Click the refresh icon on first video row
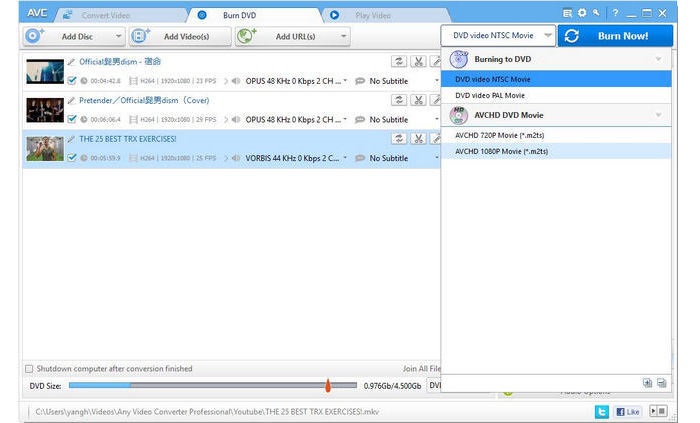The height and width of the screenshot is (423, 700). tap(399, 61)
